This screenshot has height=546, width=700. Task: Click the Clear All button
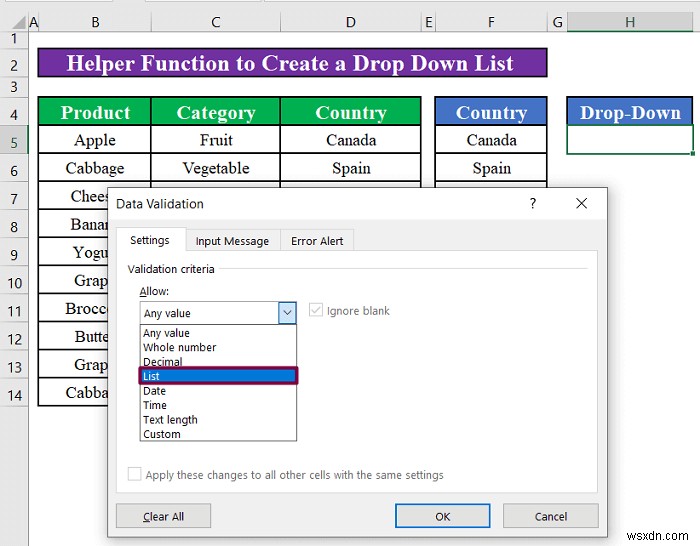tap(163, 517)
